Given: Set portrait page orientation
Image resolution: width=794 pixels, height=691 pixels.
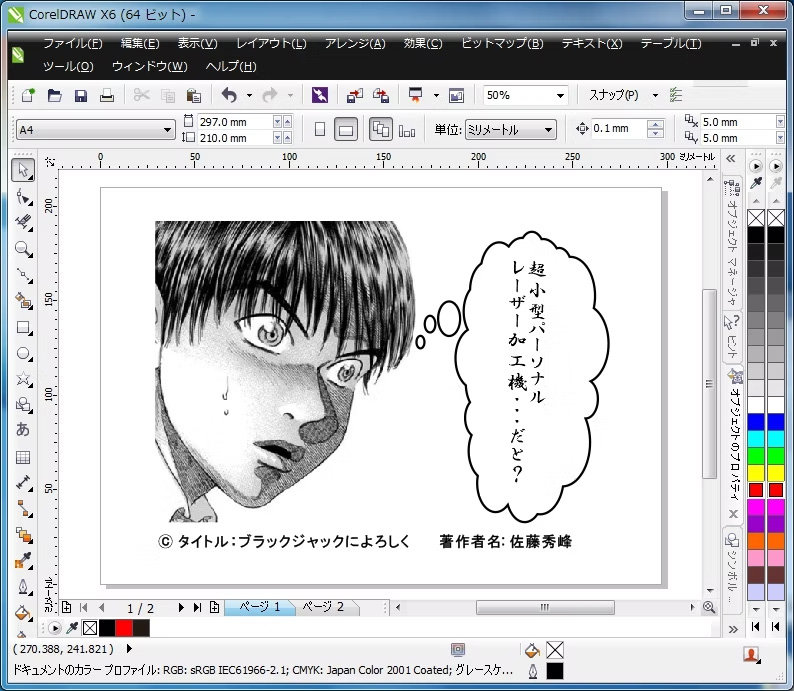Looking at the screenshot, I should 320,130.
